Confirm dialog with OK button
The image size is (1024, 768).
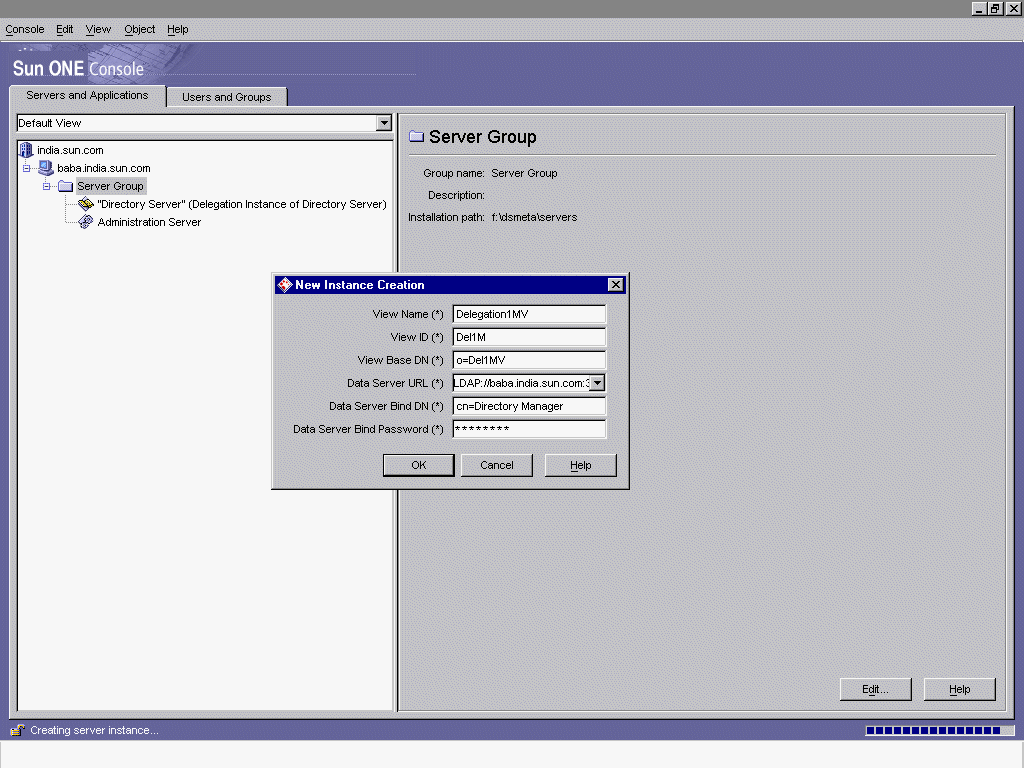tap(419, 465)
